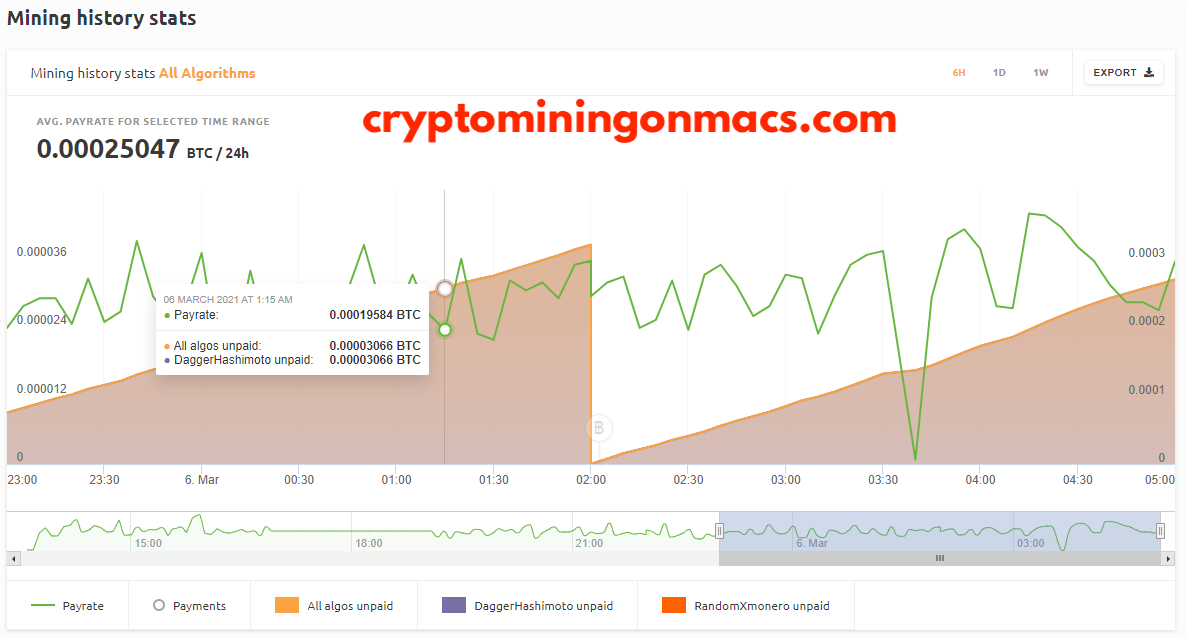Viewport: 1186px width, 638px height.
Task: Click the white unpaid balance marker on the chart
Action: click(445, 288)
